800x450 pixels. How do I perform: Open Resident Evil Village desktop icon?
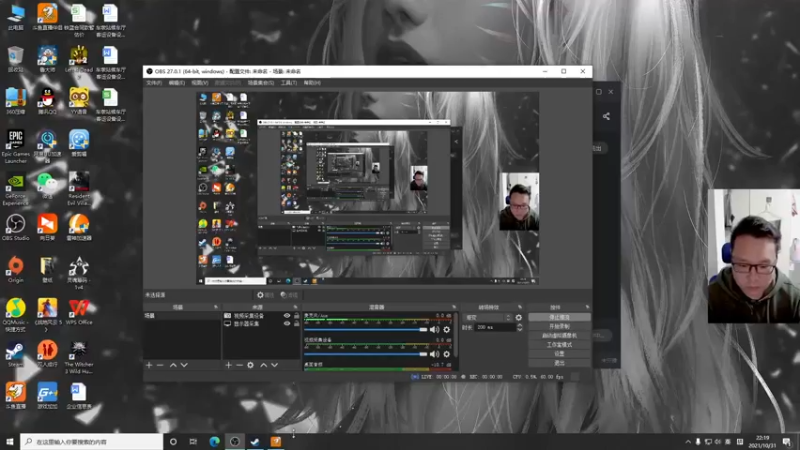pos(79,189)
